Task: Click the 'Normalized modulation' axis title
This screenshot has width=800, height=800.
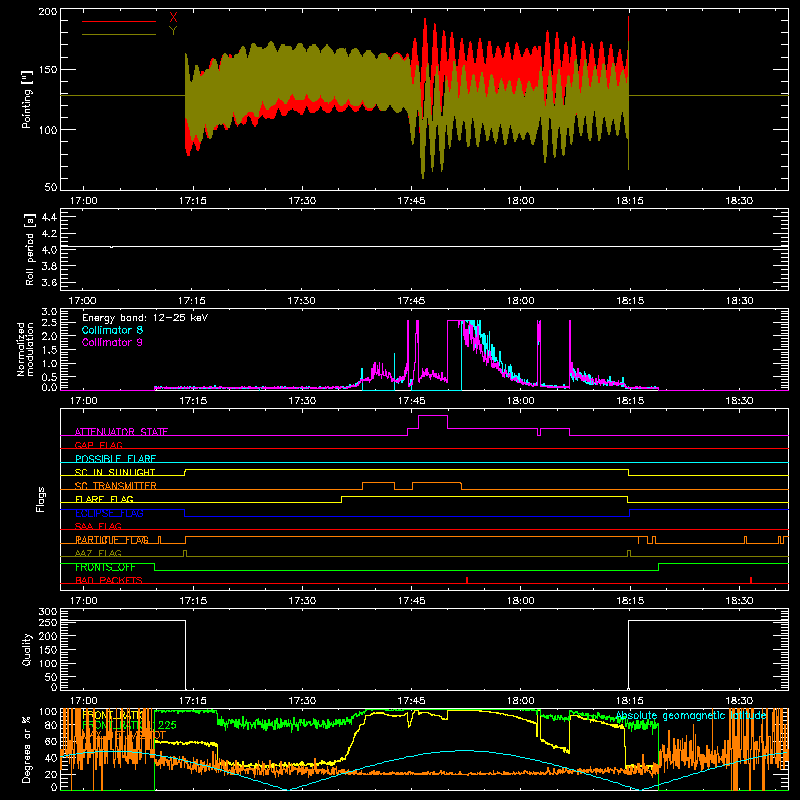Action: click(25, 349)
